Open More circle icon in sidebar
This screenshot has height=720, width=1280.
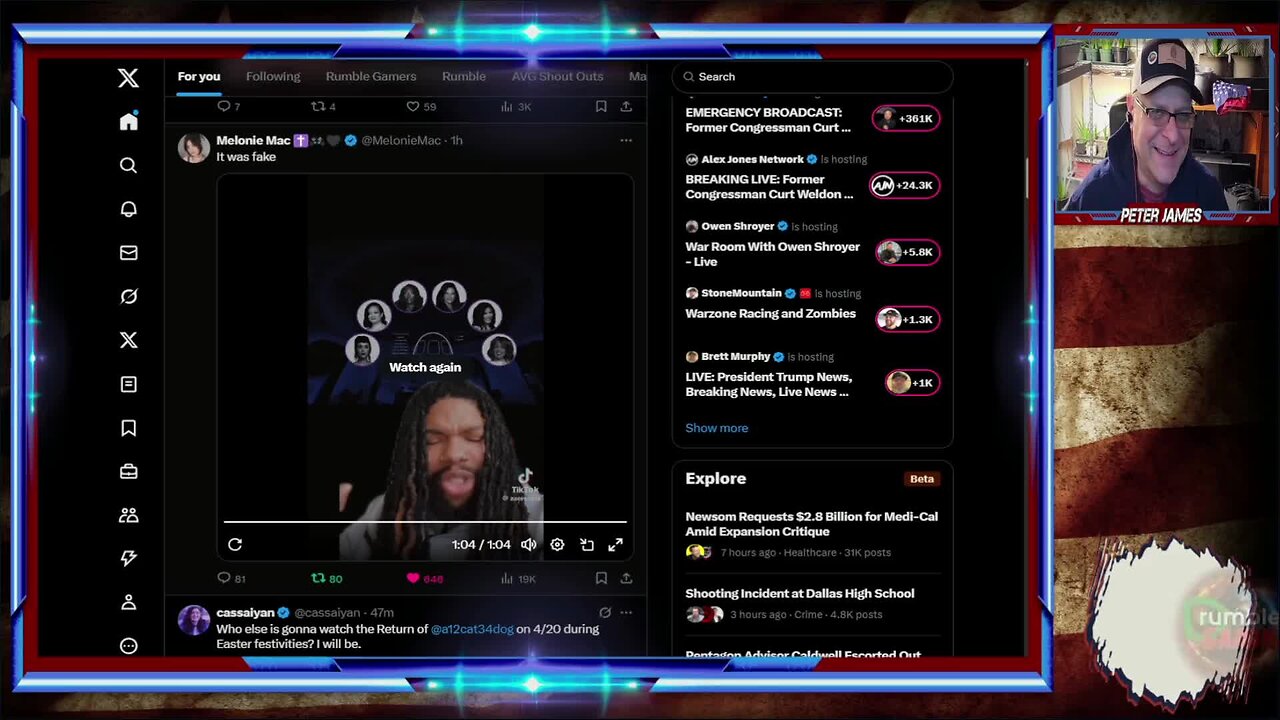[128, 646]
